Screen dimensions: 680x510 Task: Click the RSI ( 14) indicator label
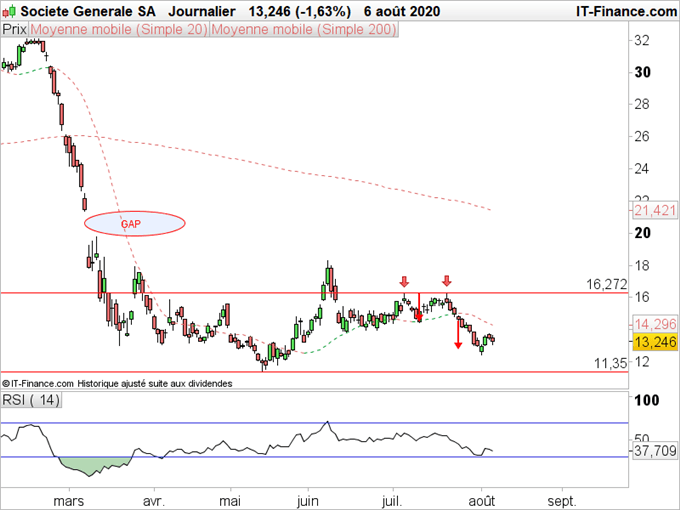[x=31, y=399]
